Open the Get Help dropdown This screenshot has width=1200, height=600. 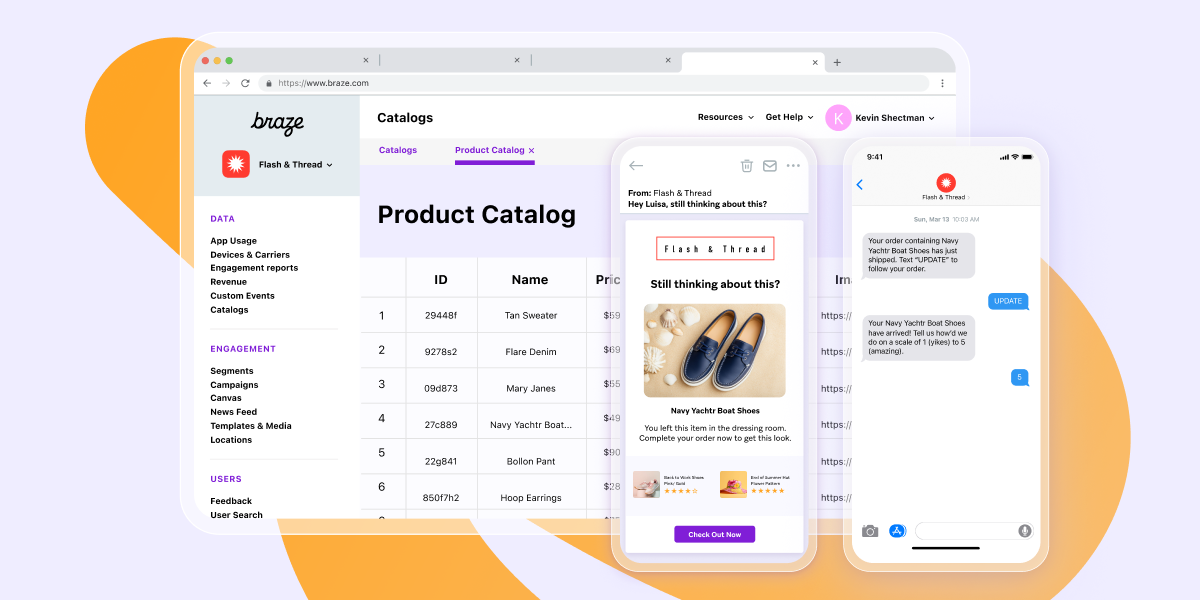click(789, 118)
